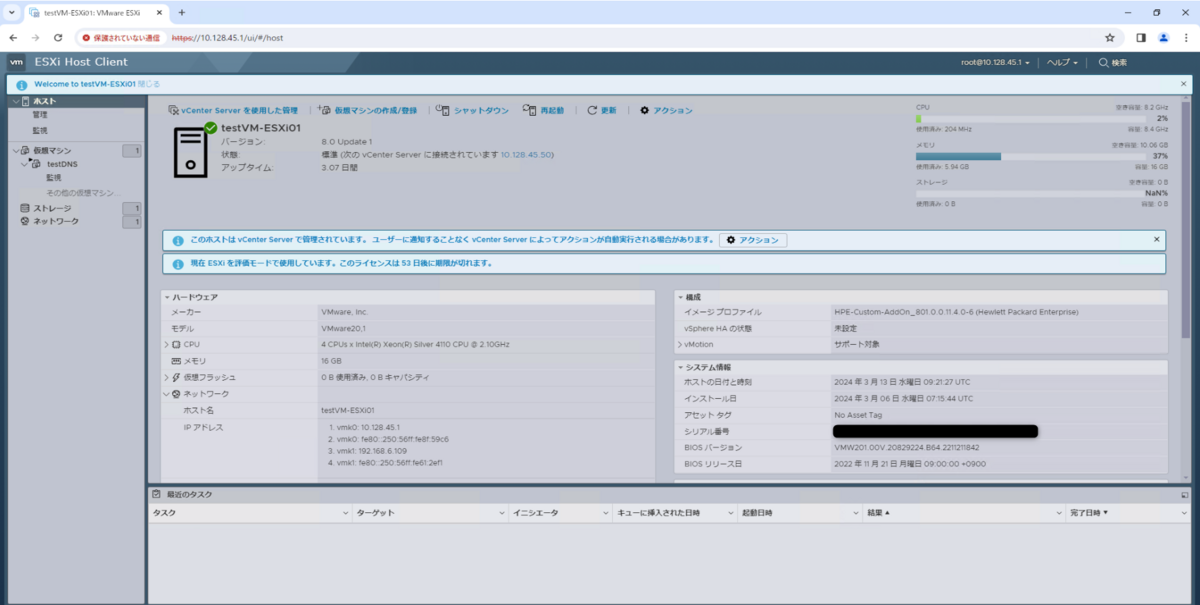Screen dimensions: 1200x605
Task: Collapse the ハードウェア panel header
Action: pyautogui.click(x=167, y=297)
